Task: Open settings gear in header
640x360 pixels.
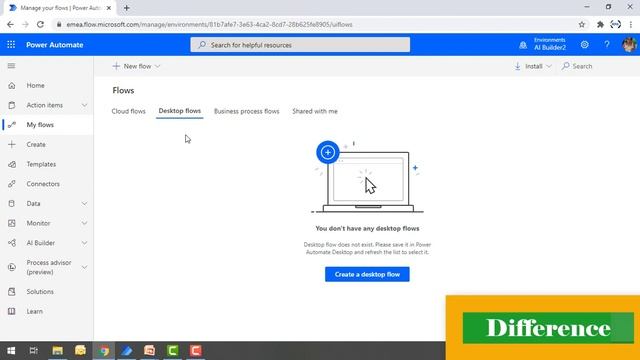Action: [584, 44]
